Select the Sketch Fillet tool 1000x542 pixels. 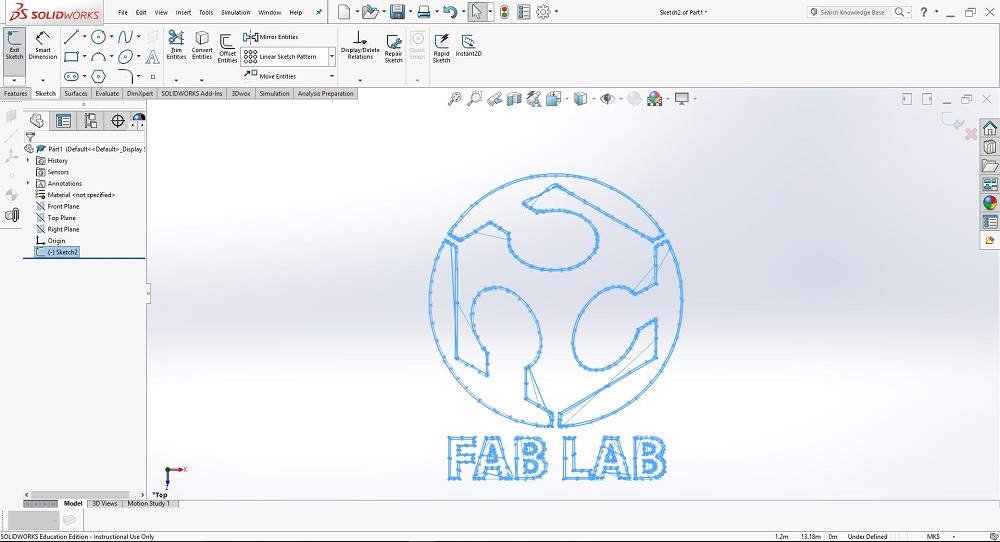[x=126, y=77]
